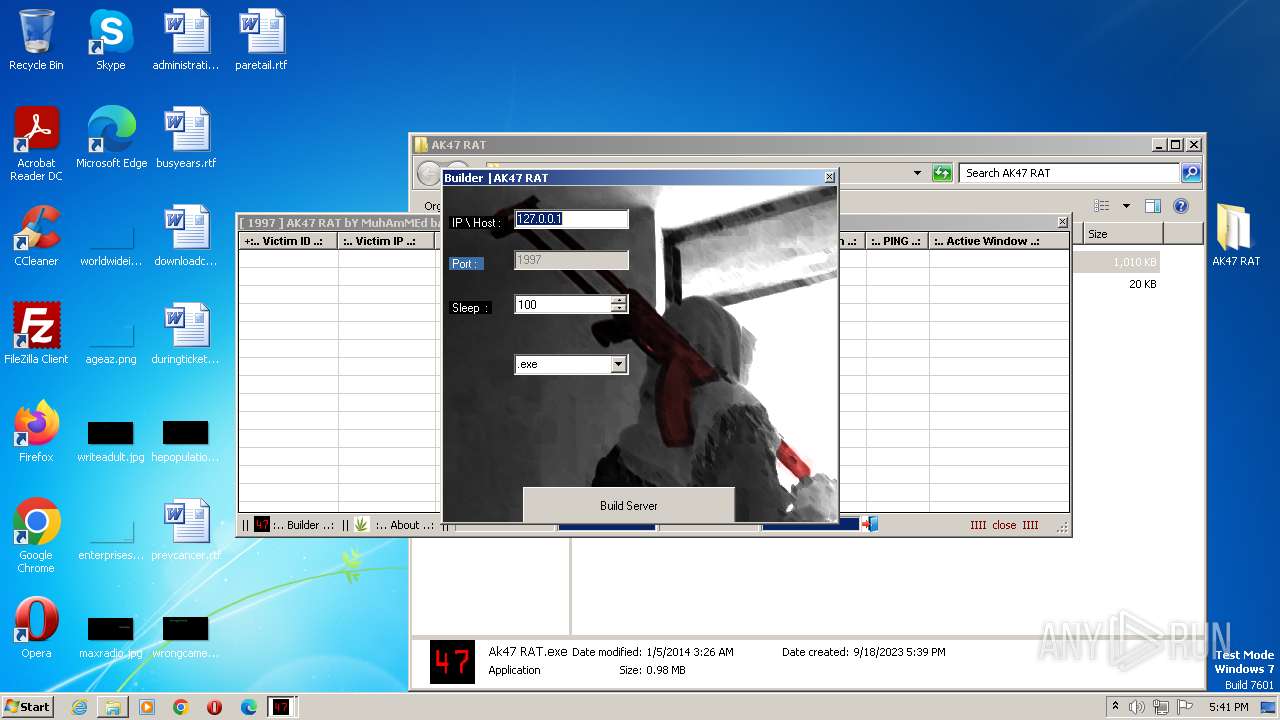The width and height of the screenshot is (1280, 720).
Task: Click the clock showing 5:41 PM
Action: (1228, 707)
